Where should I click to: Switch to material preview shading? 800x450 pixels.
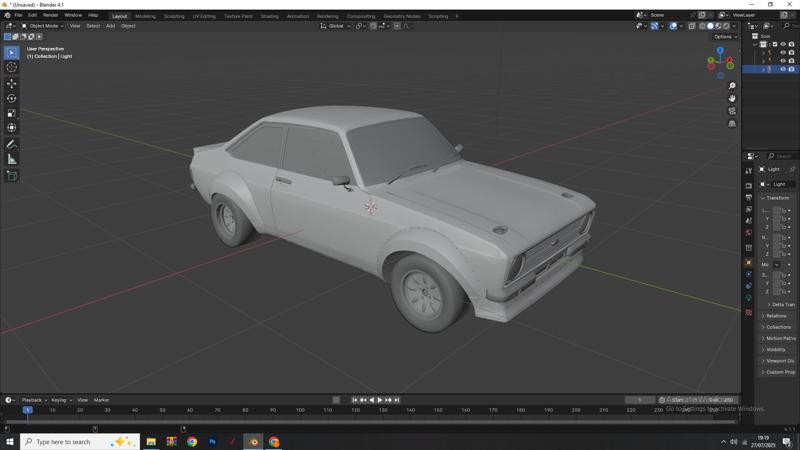[718, 26]
